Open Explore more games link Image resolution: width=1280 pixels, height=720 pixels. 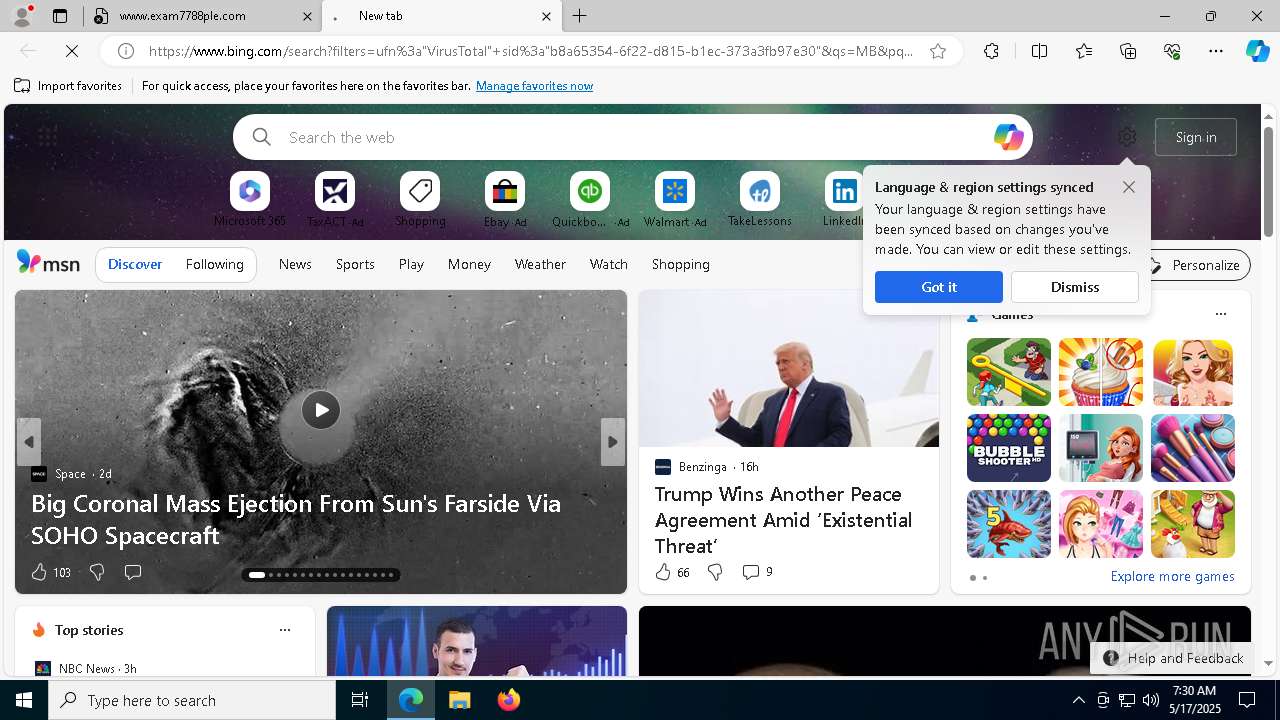1172,576
